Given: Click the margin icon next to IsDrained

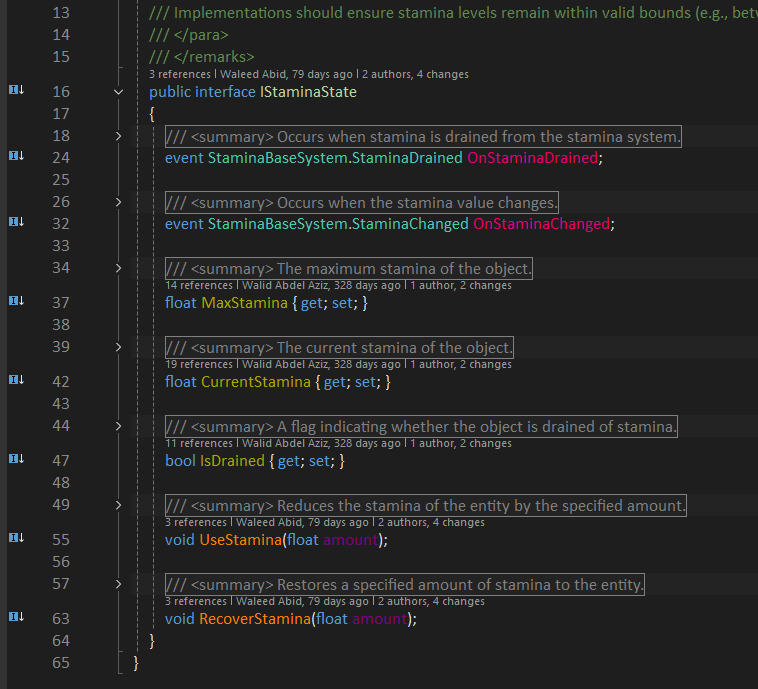Looking at the screenshot, I should tap(16, 460).
